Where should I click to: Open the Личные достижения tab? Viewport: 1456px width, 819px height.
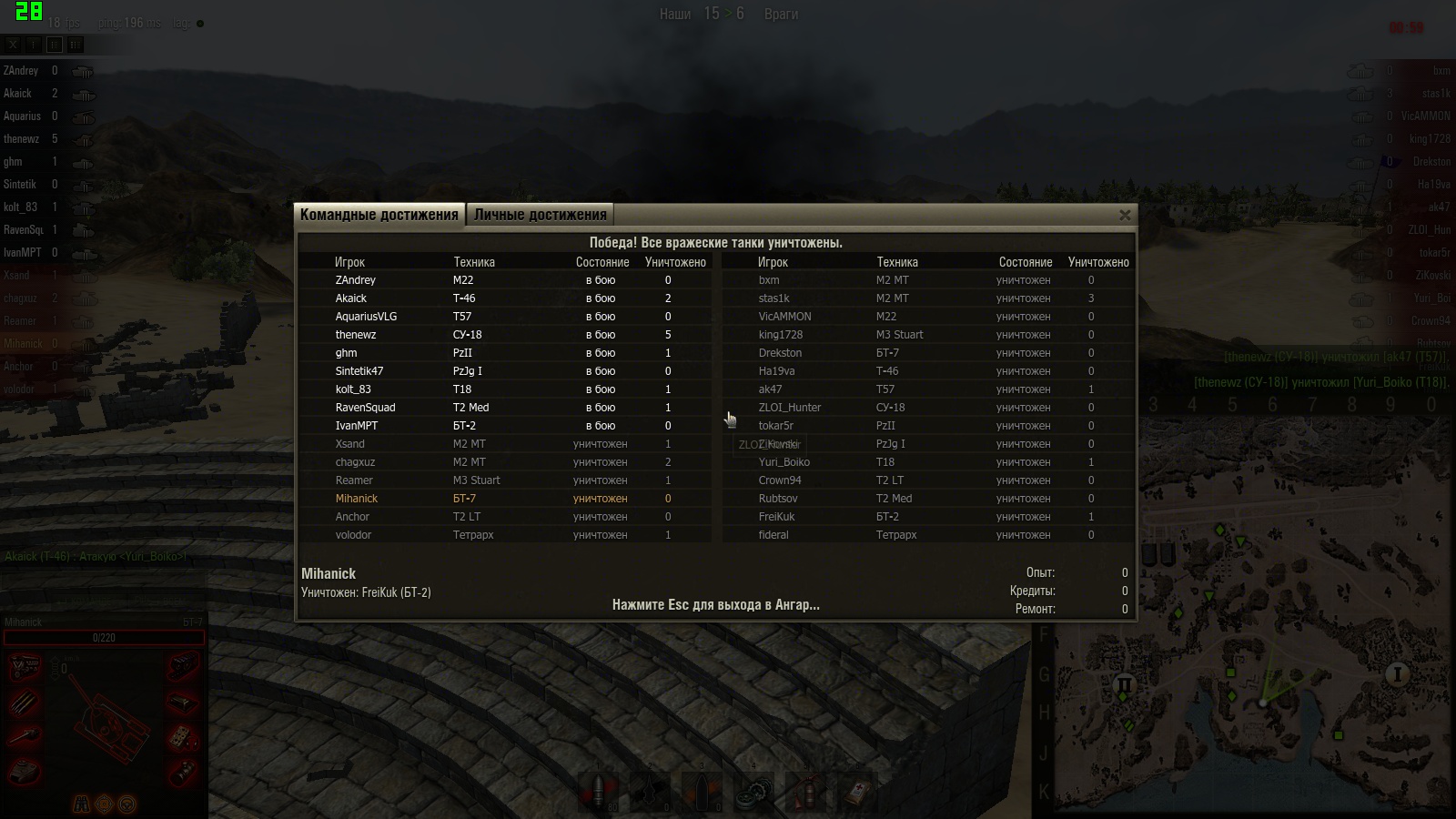pyautogui.click(x=541, y=215)
